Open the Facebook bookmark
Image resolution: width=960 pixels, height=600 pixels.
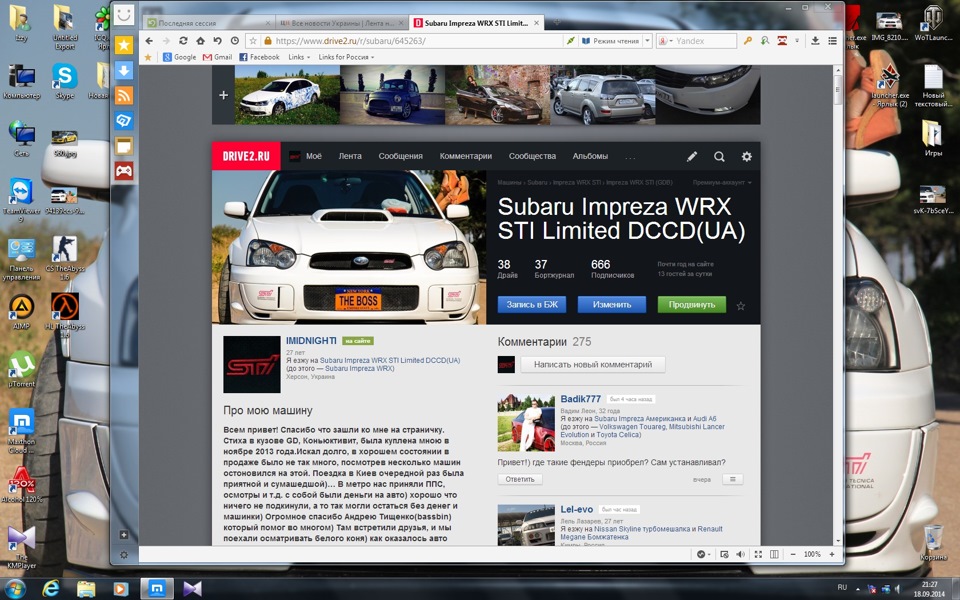[x=259, y=57]
